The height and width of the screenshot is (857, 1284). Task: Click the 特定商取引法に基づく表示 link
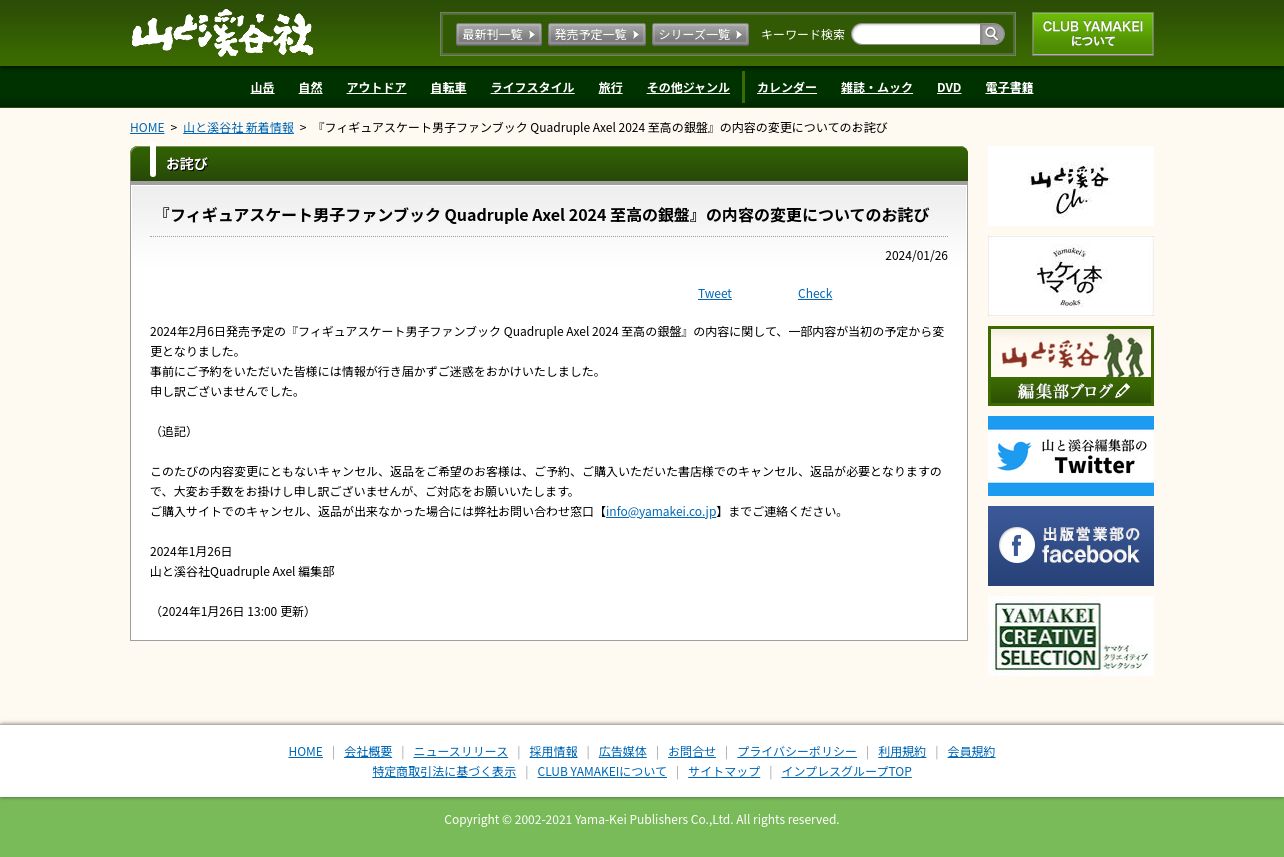click(444, 772)
